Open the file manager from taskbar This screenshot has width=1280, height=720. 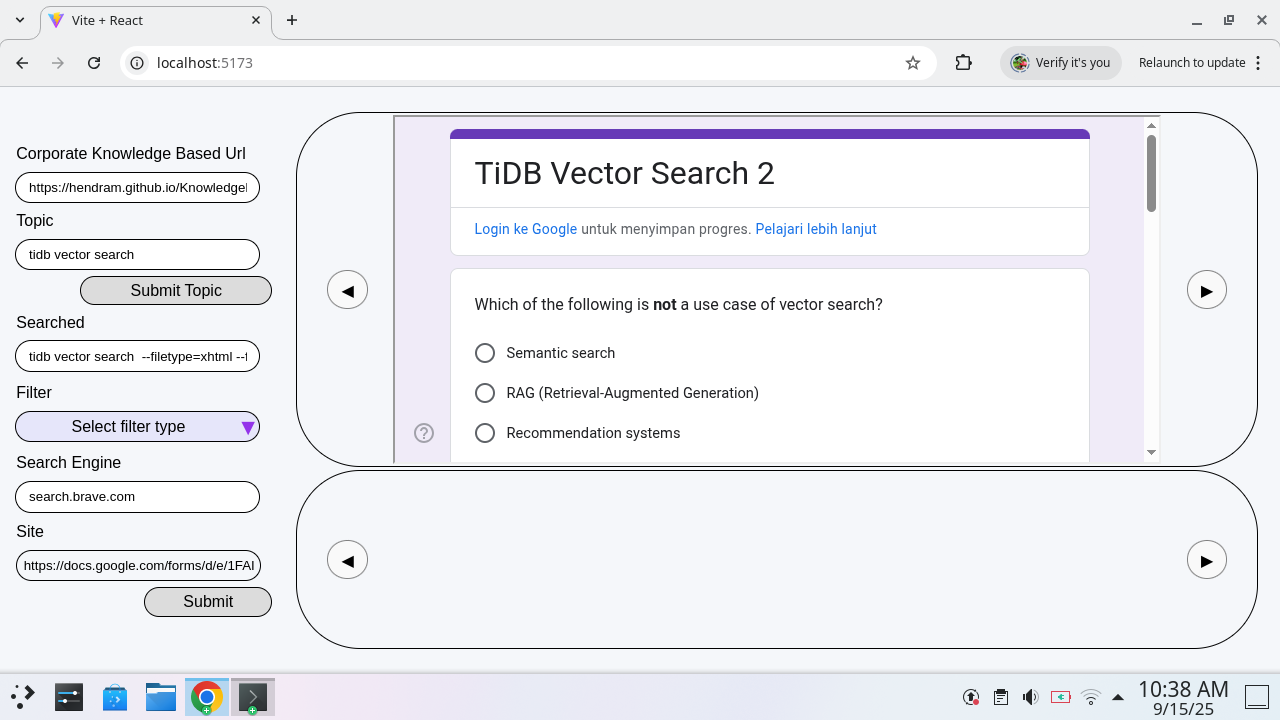(161, 697)
